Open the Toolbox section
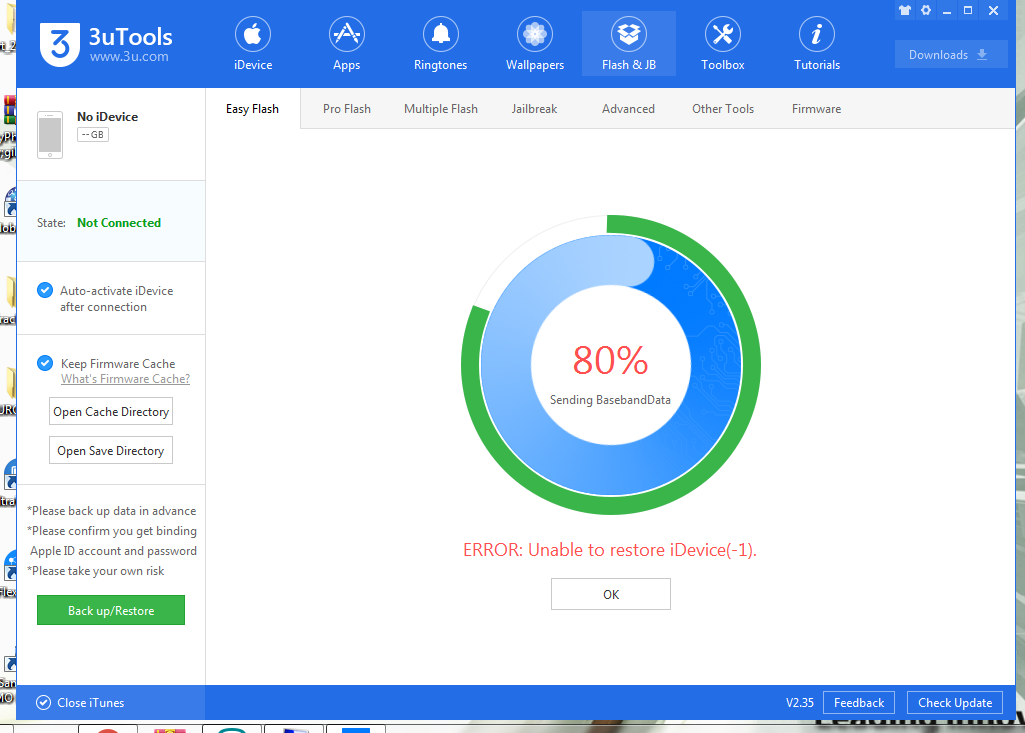 722,44
